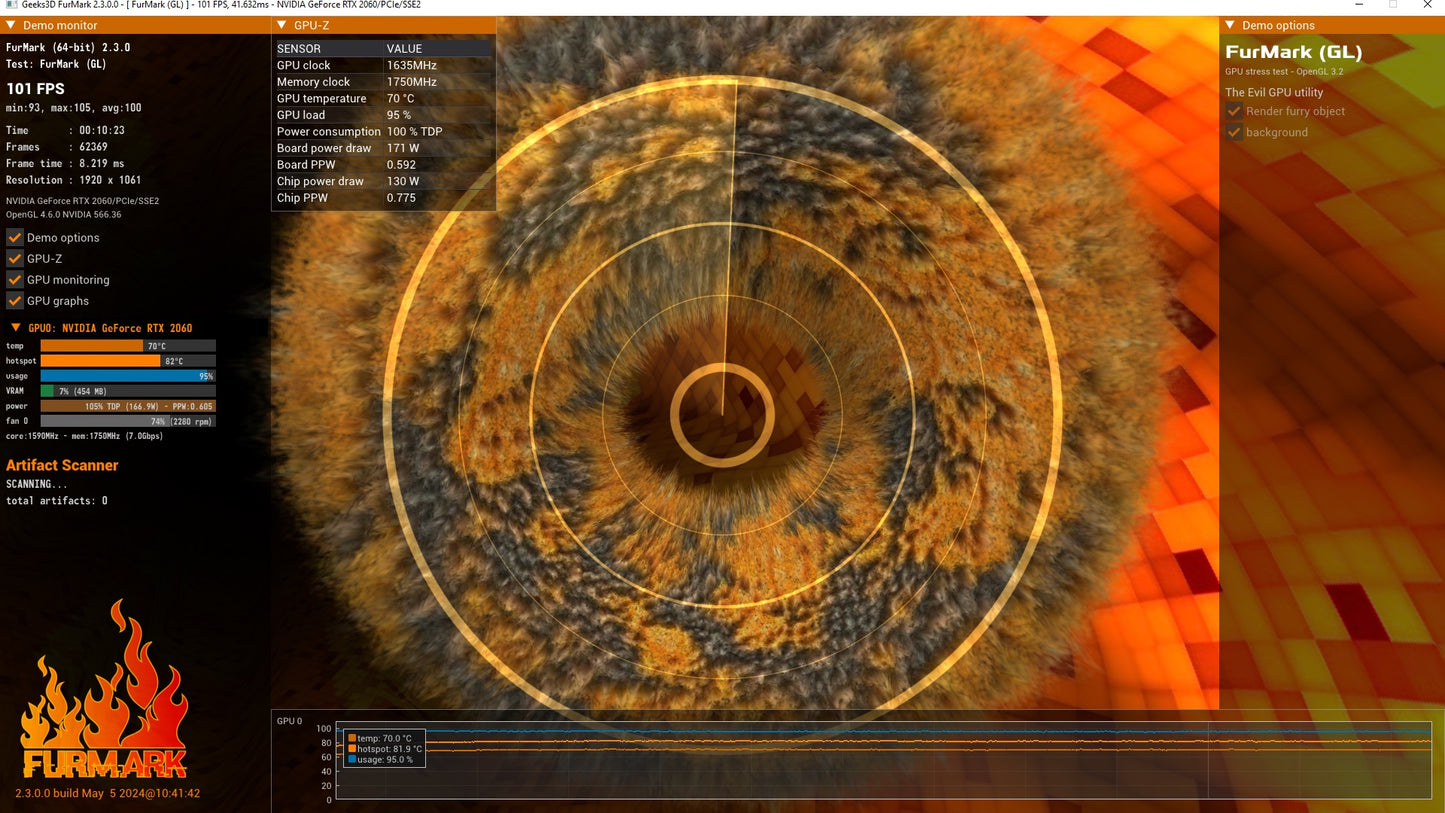Select the Chip PPW row
Image resolution: width=1445 pixels, height=813 pixels.
click(384, 198)
